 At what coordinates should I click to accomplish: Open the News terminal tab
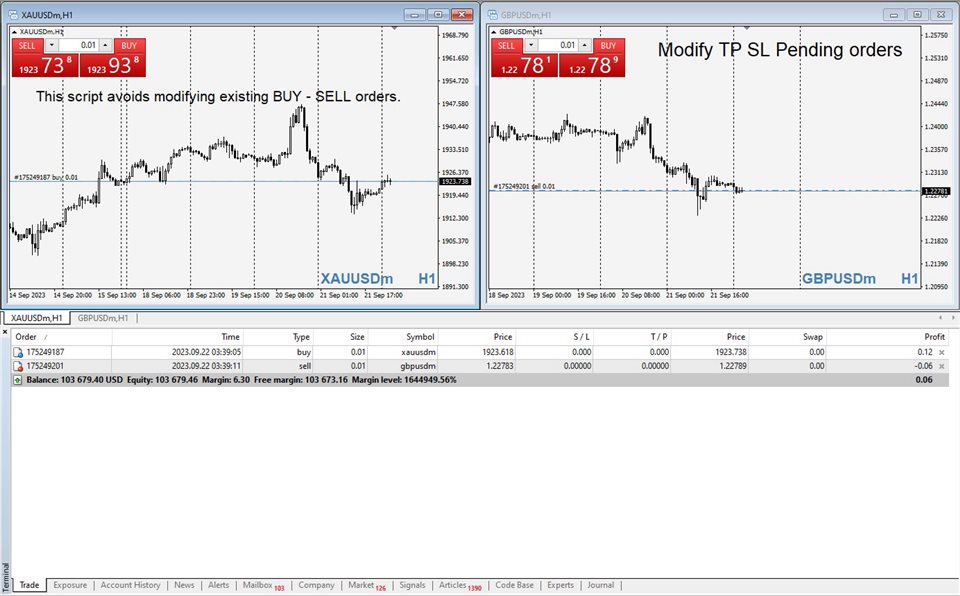(x=184, y=585)
